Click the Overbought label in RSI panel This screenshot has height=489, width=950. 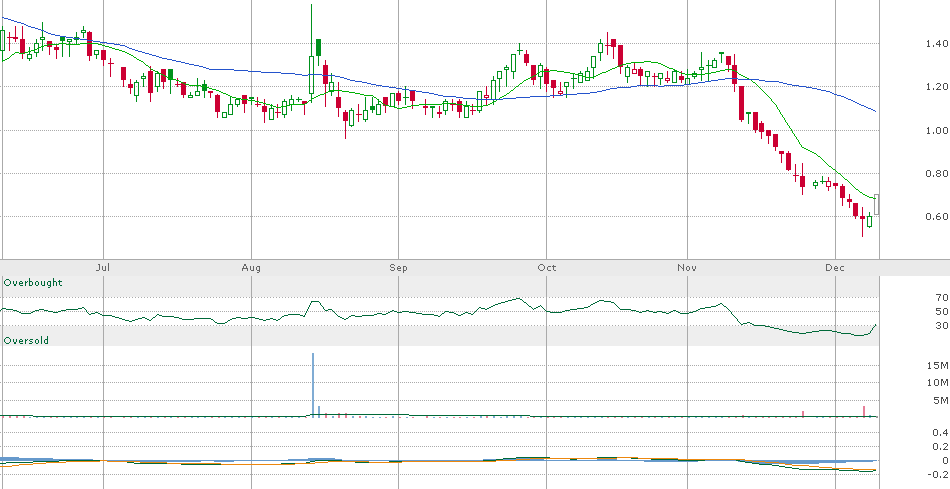[x=33, y=283]
